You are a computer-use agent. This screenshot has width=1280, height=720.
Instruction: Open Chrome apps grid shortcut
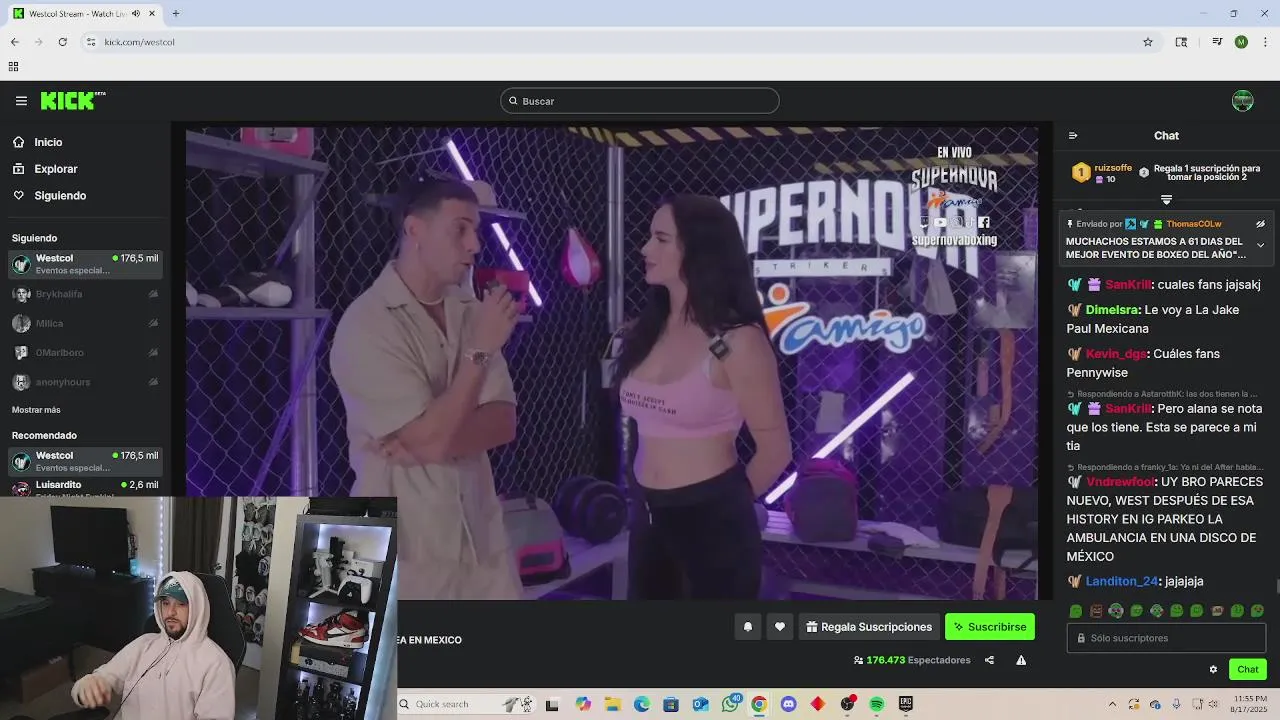click(x=13, y=67)
